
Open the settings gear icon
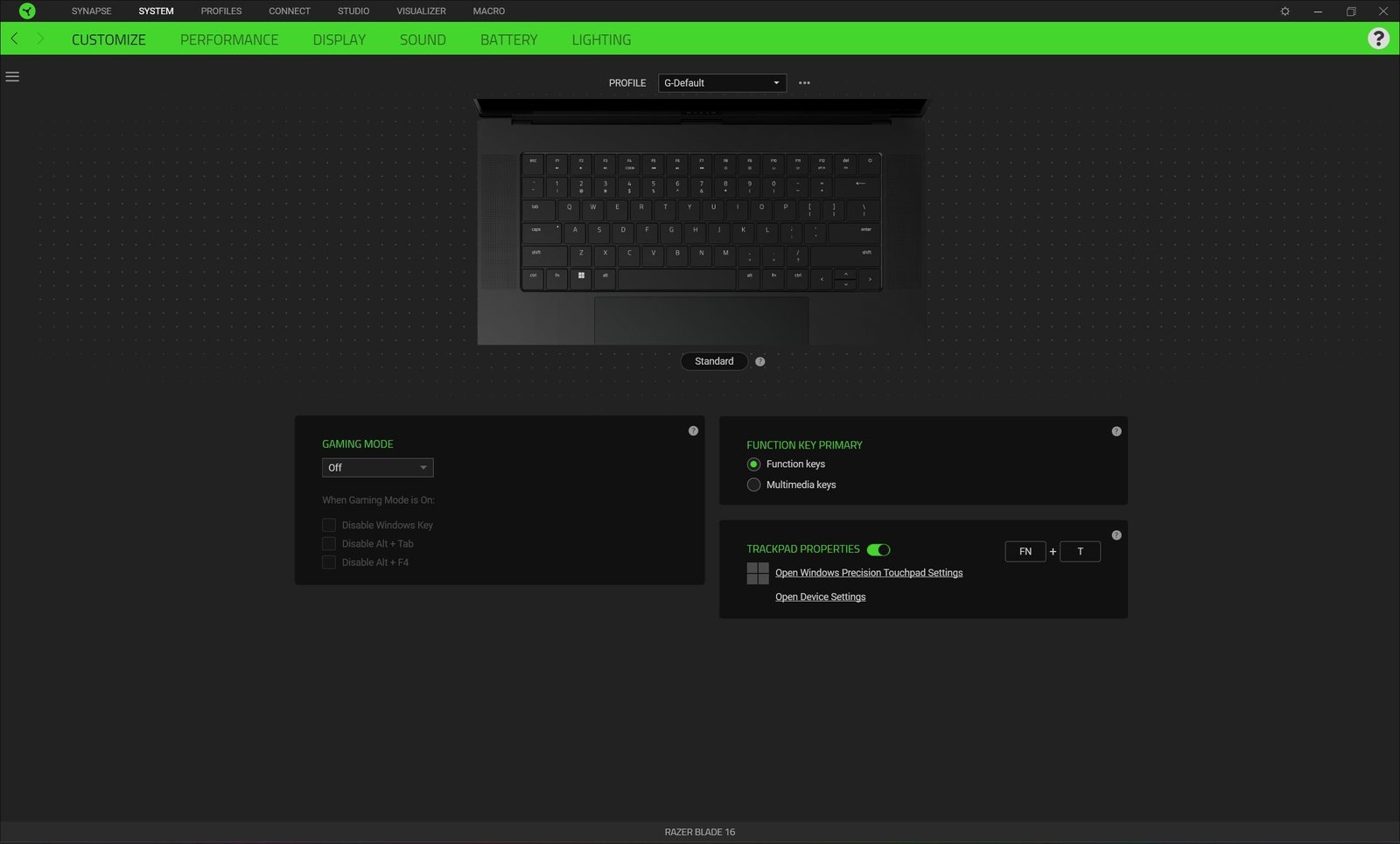click(x=1284, y=11)
